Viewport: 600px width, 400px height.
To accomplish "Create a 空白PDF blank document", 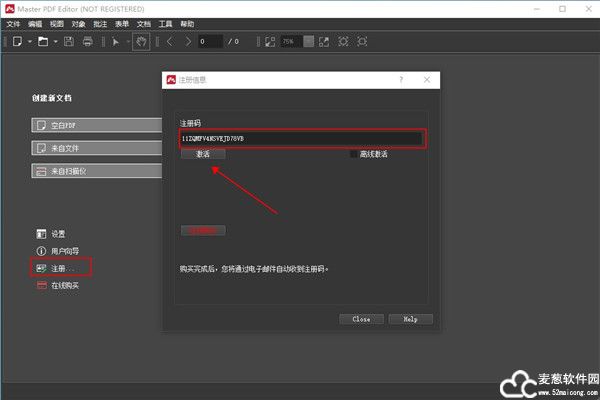I will 97,126.
